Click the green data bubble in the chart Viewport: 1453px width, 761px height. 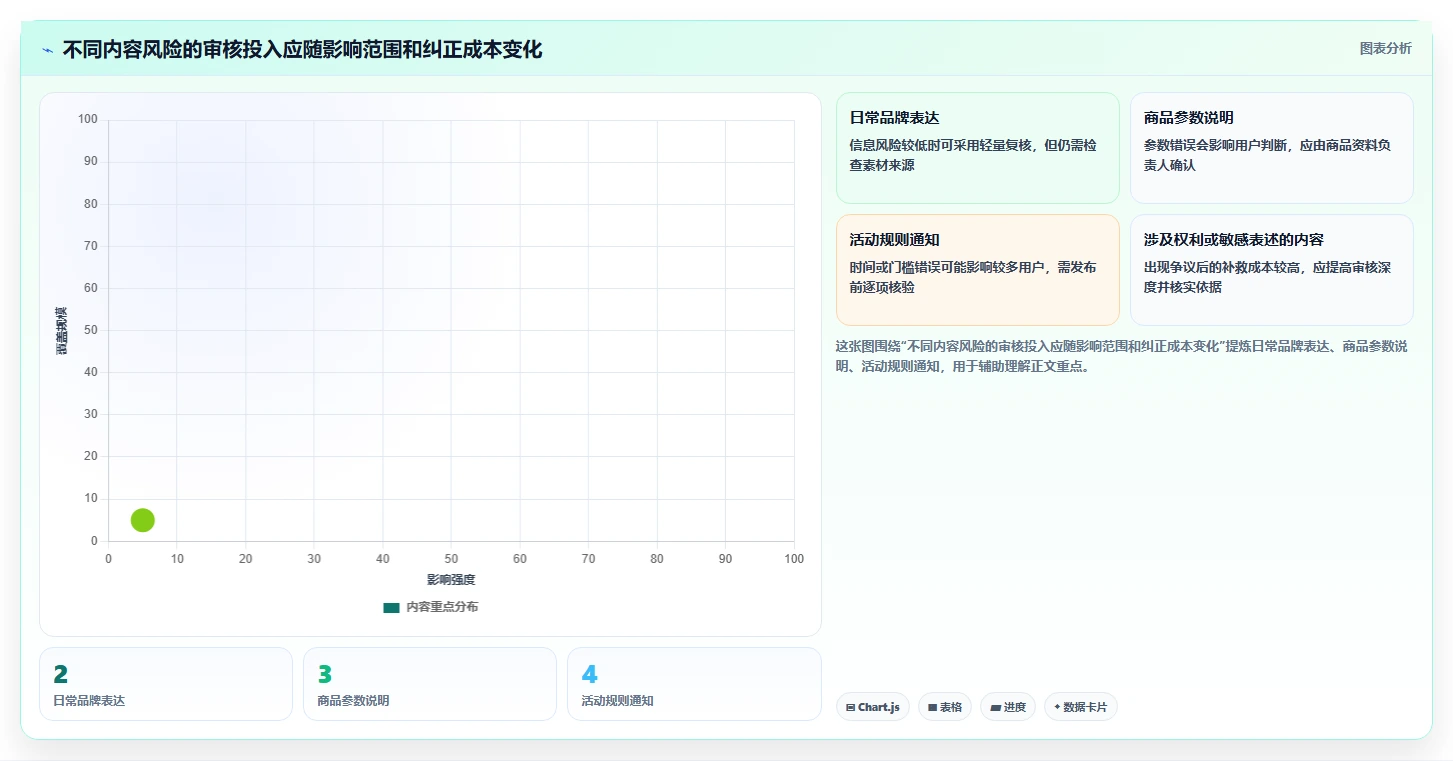pyautogui.click(x=143, y=520)
